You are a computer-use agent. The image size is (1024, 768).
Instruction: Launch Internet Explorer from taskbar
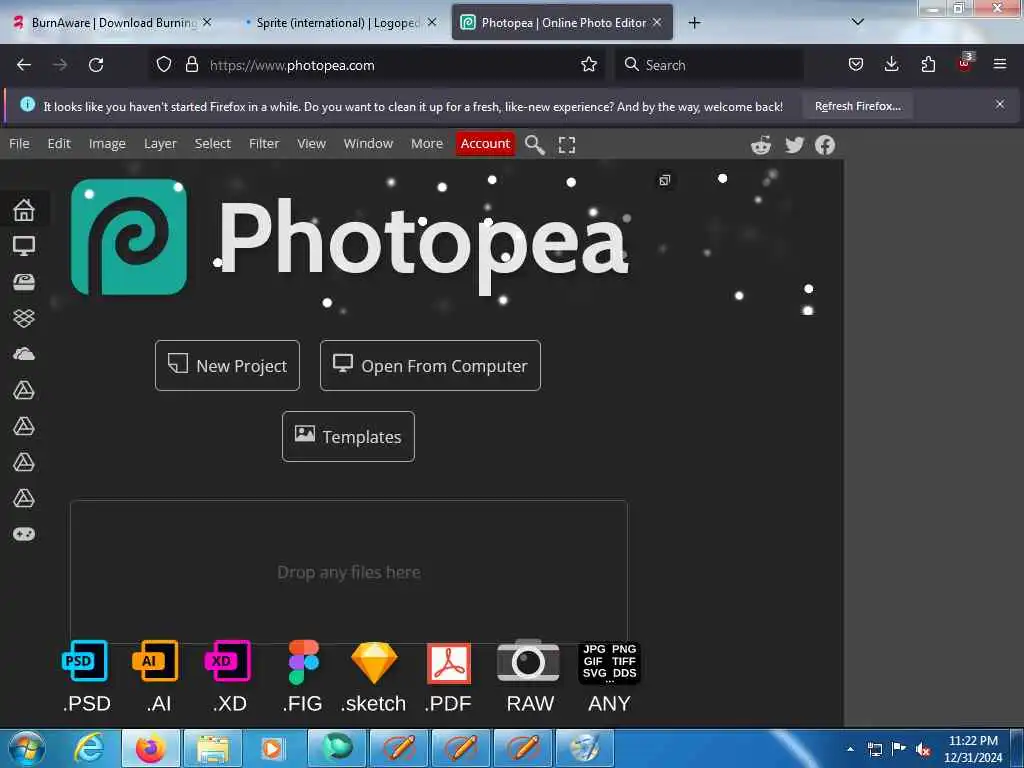pos(89,748)
